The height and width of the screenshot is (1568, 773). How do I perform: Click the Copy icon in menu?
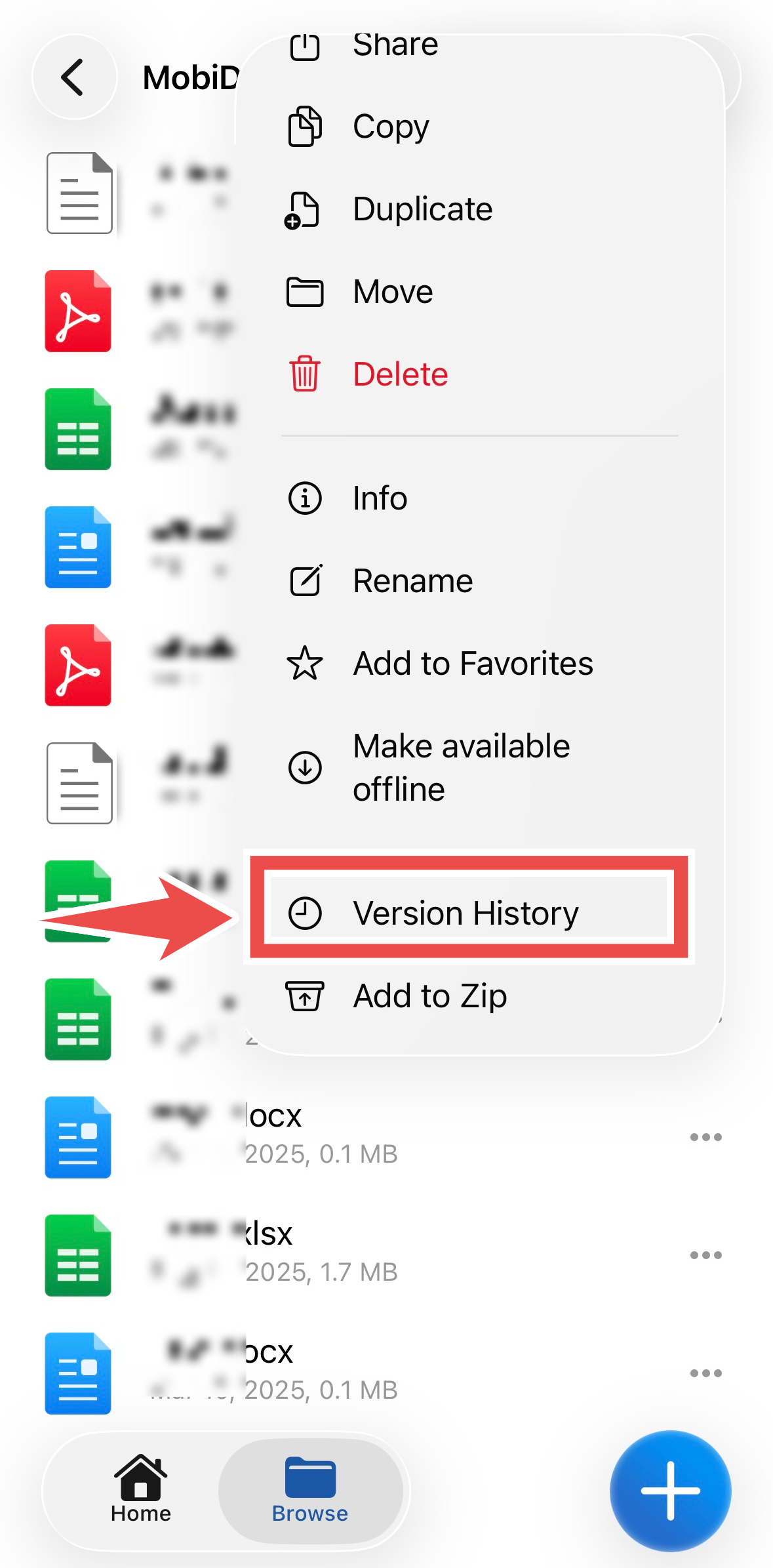(305, 126)
